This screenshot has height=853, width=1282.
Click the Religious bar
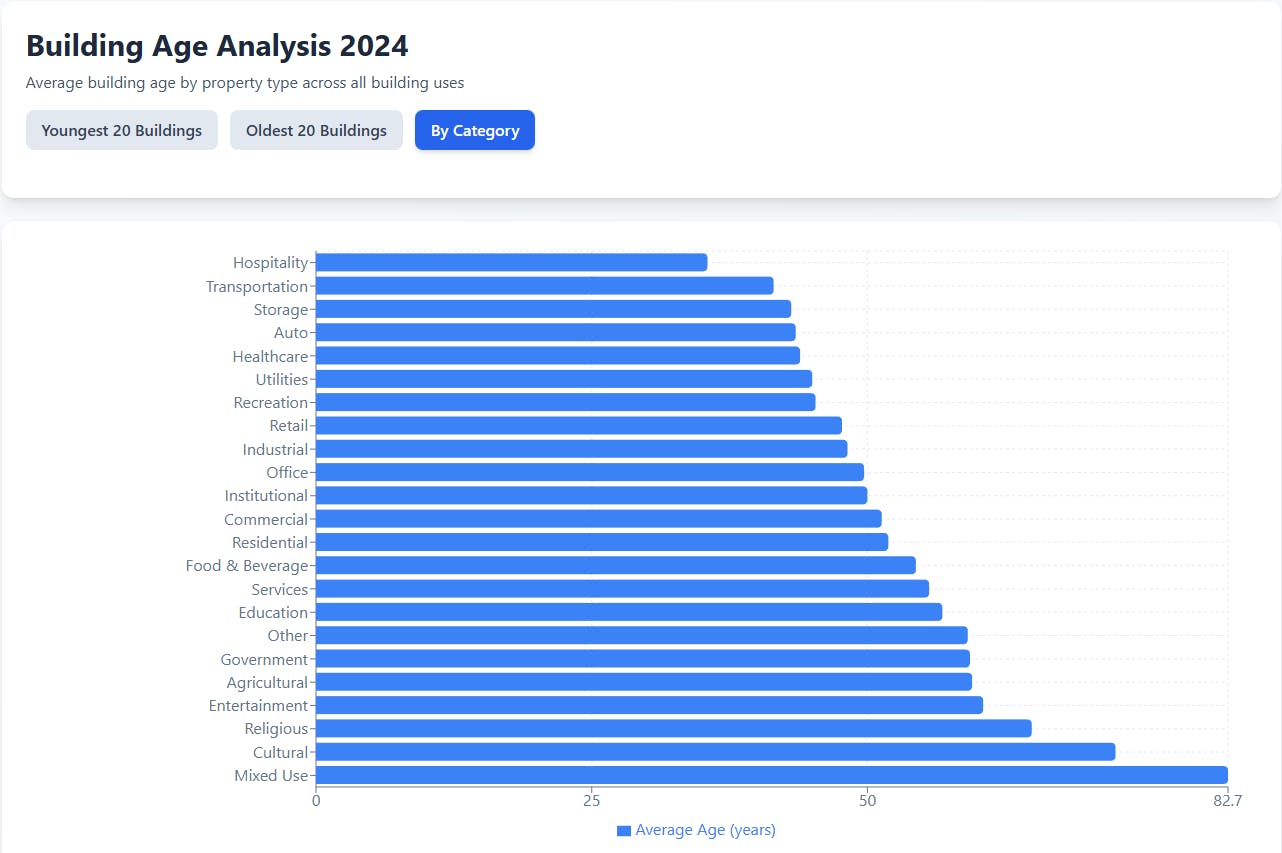pyautogui.click(x=673, y=728)
